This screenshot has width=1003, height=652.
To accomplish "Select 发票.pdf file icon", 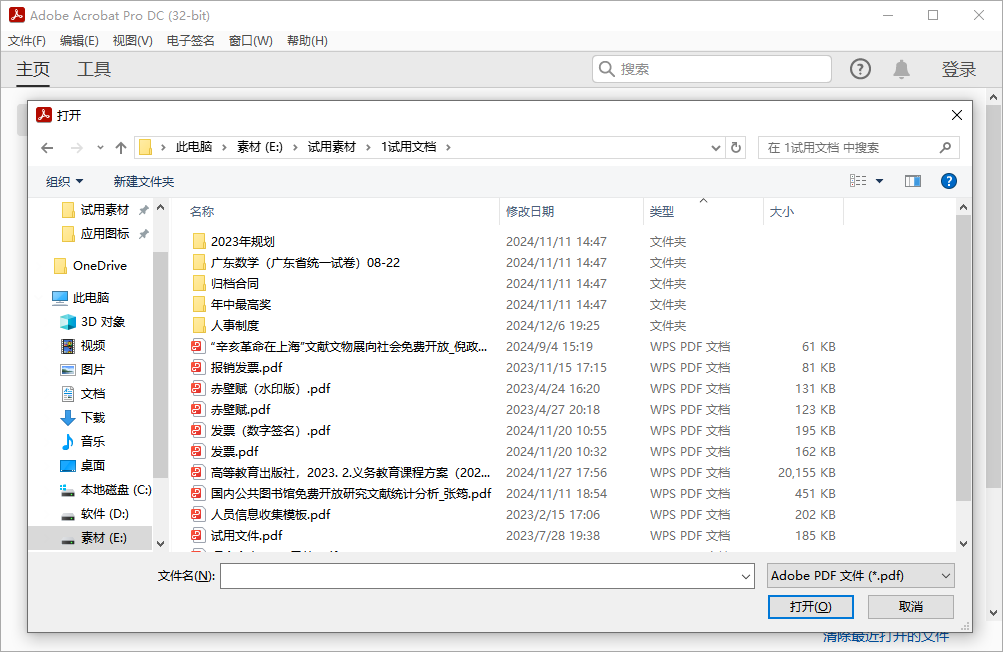I will click(198, 452).
